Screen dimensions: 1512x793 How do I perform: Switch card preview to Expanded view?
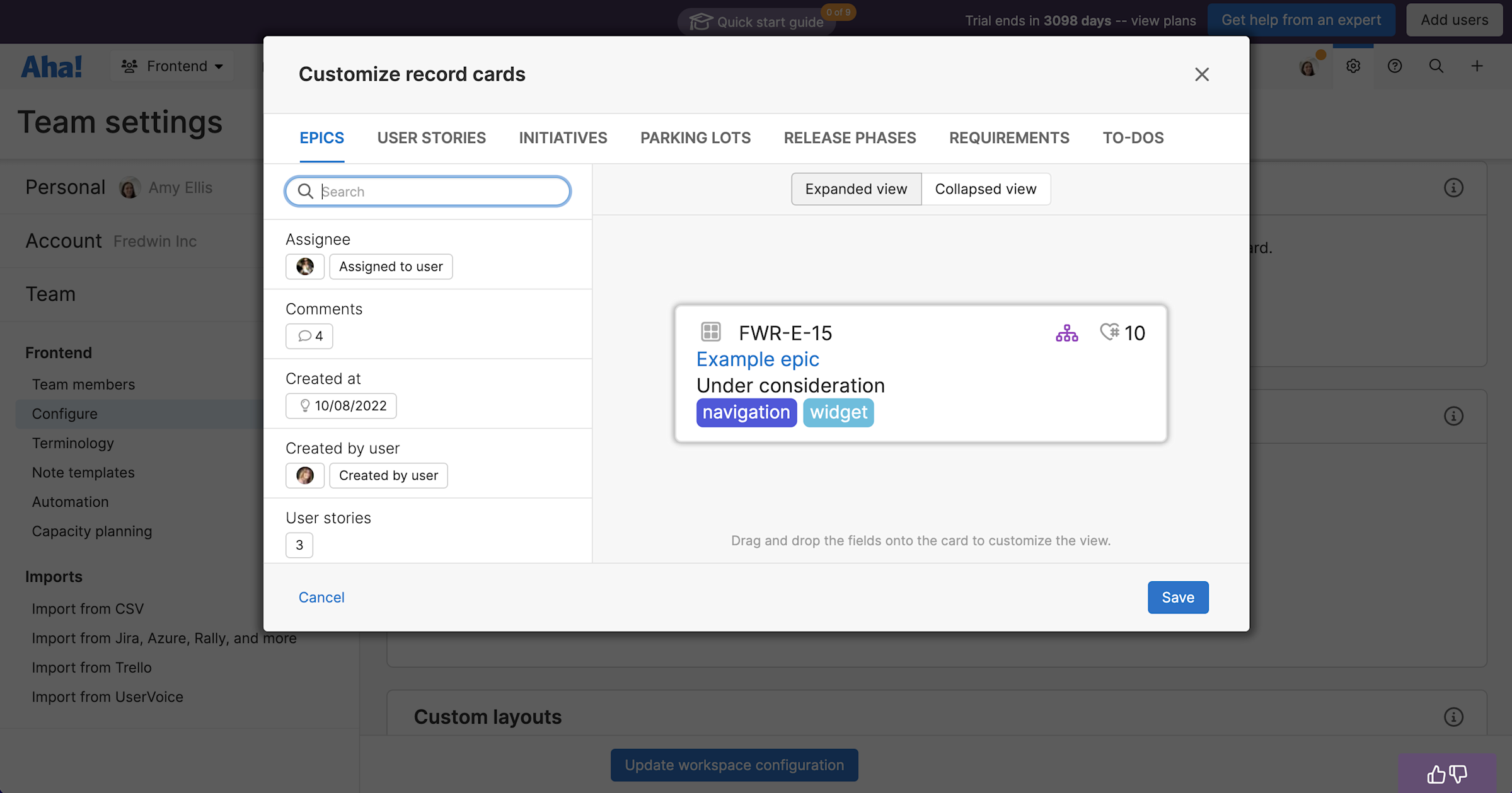click(x=855, y=188)
